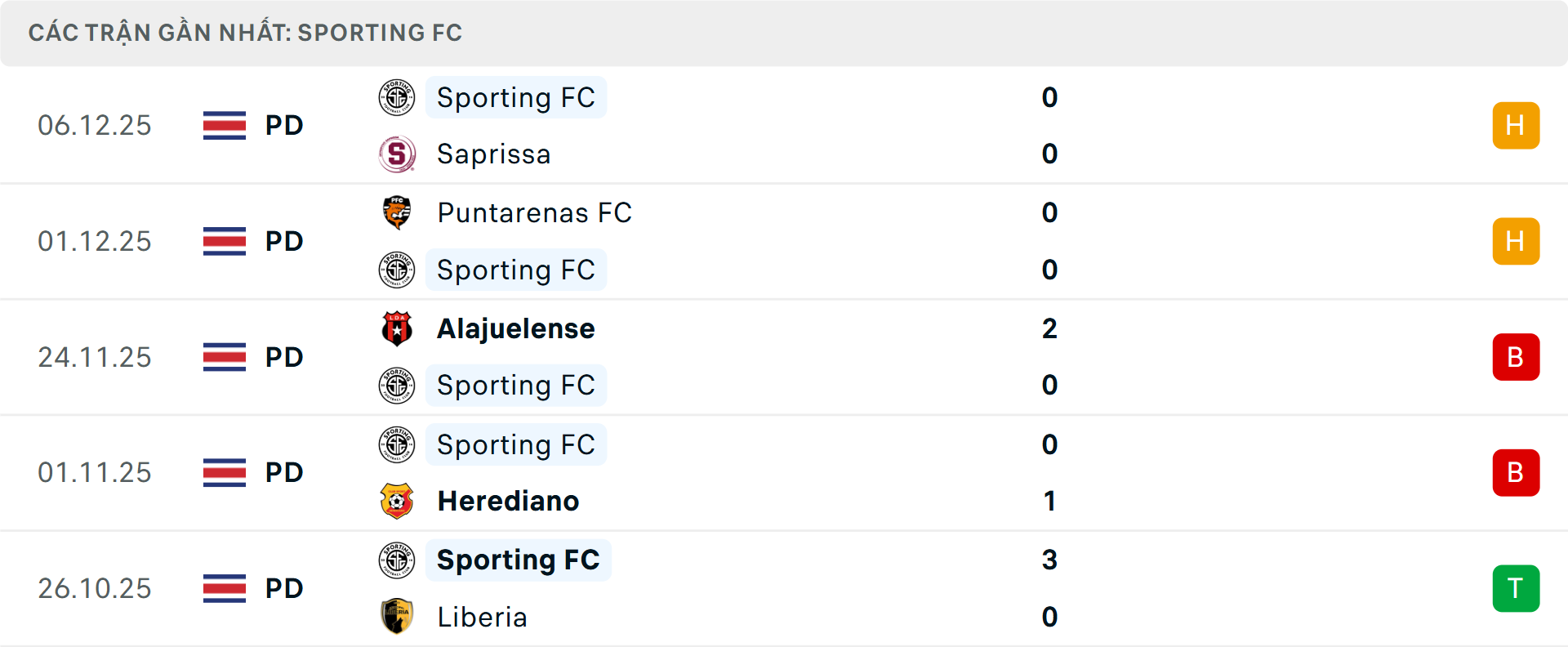The height and width of the screenshot is (647, 1568).
Task: Click the red B badge for the Alajuelense match
Action: point(1516,357)
